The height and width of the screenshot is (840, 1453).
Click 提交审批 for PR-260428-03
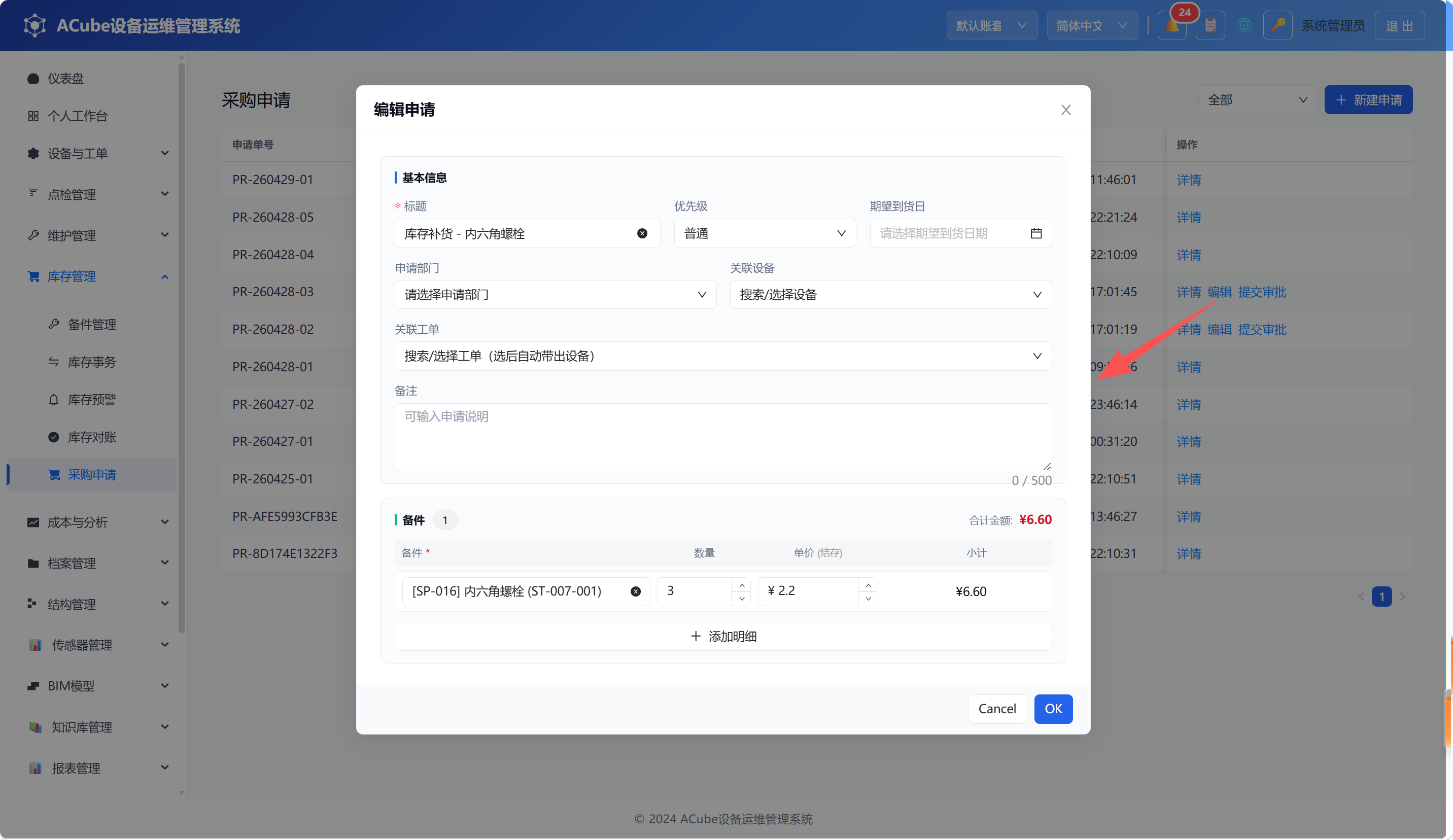click(1262, 292)
